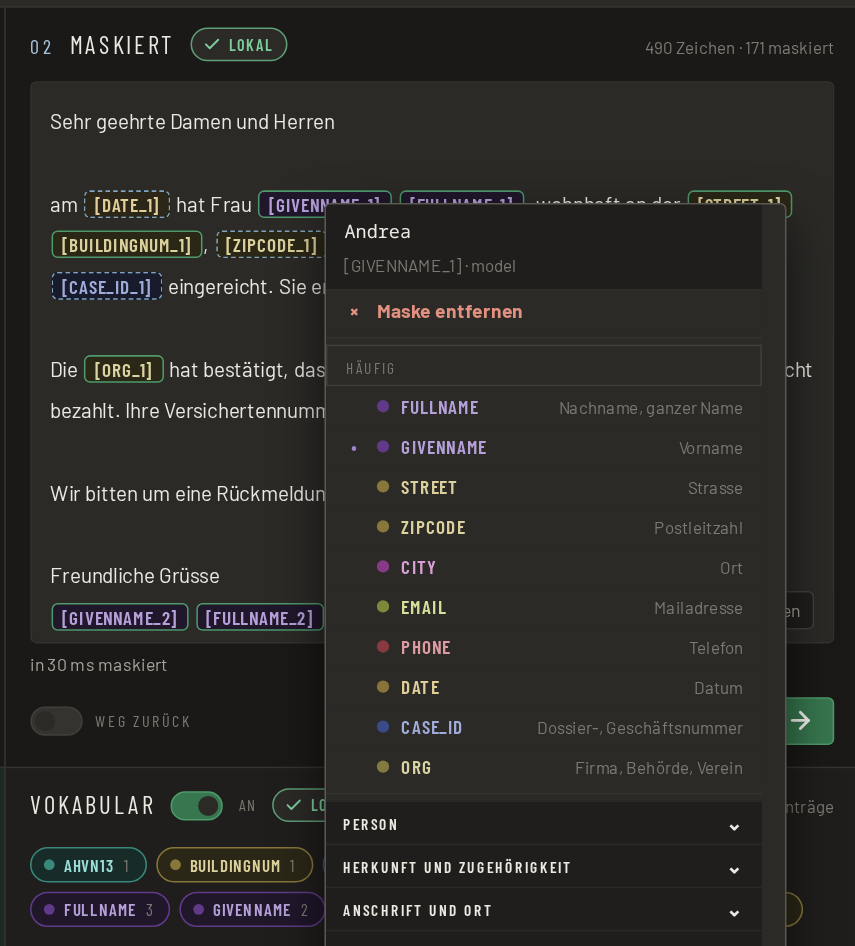
Task: Click the purple dot next to FULLNAME
Action: pyautogui.click(x=383, y=407)
